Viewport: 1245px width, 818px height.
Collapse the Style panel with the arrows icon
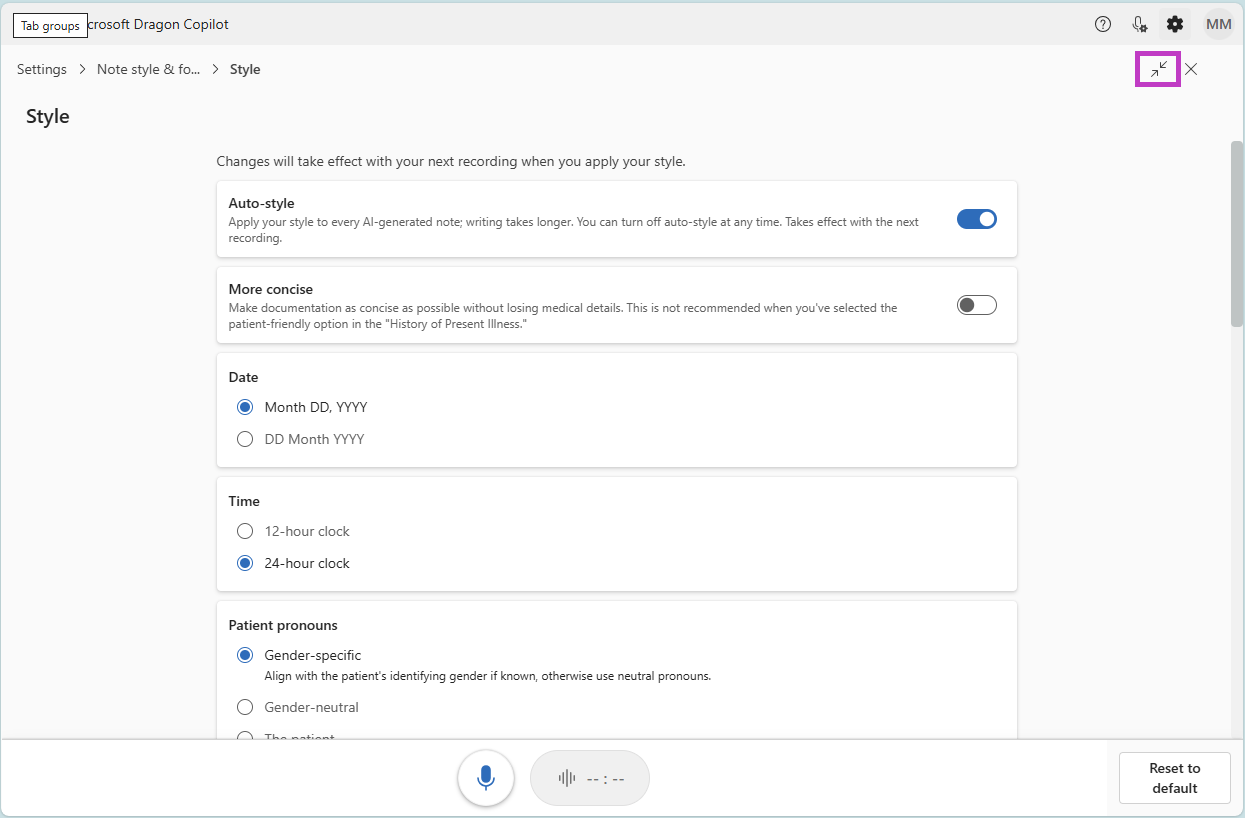coord(1159,69)
